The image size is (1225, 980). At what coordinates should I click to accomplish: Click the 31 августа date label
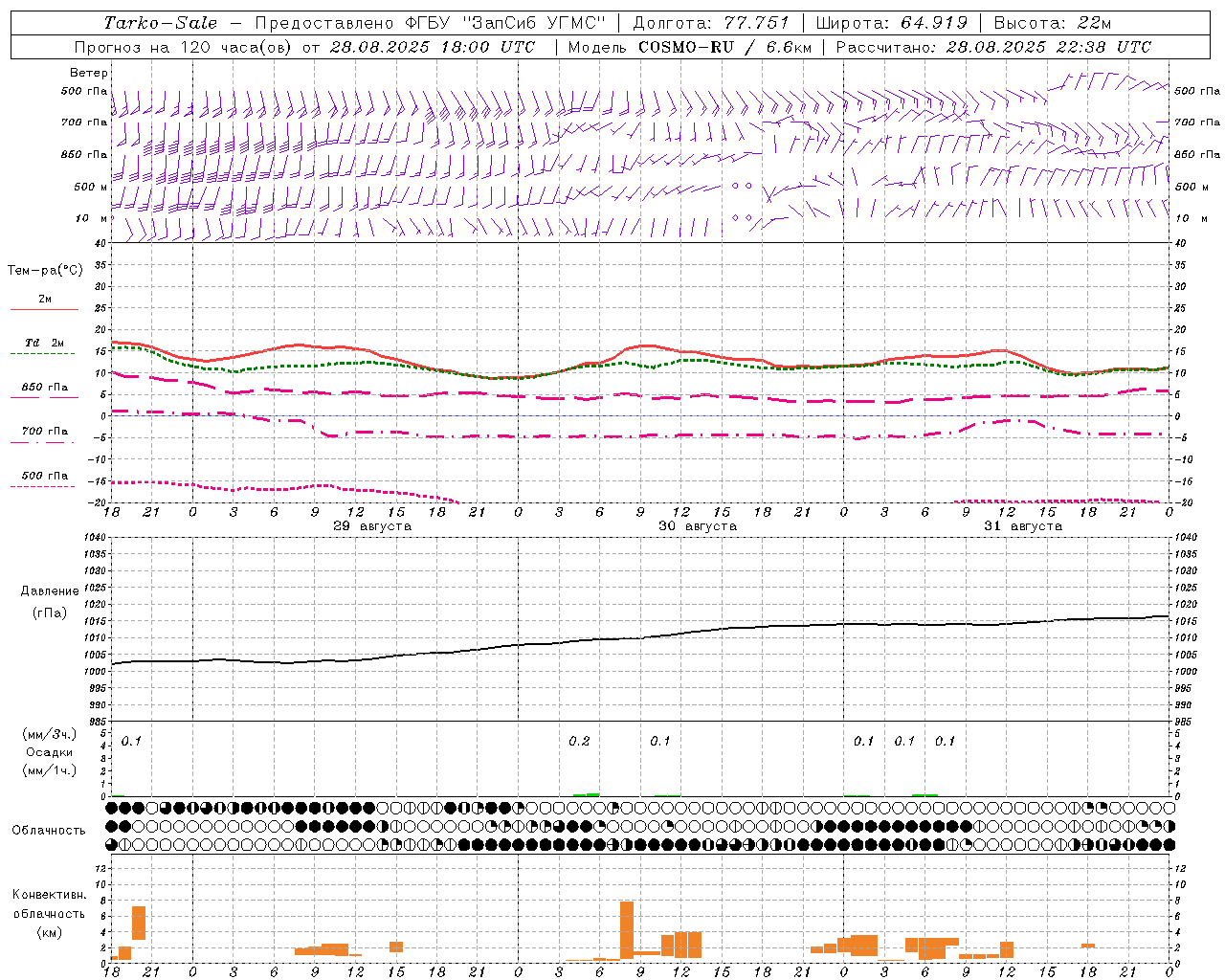click(1023, 526)
